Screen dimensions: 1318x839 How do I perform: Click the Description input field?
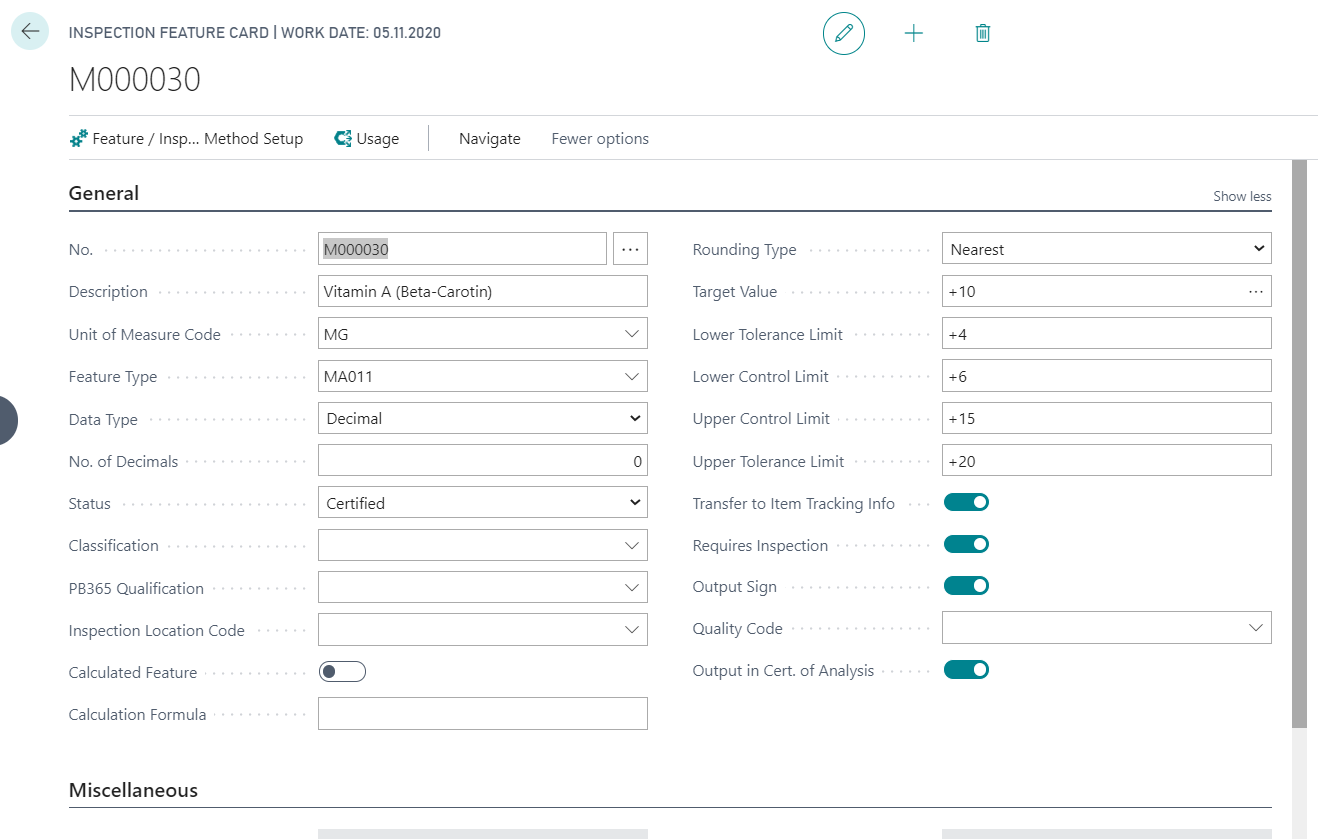483,292
